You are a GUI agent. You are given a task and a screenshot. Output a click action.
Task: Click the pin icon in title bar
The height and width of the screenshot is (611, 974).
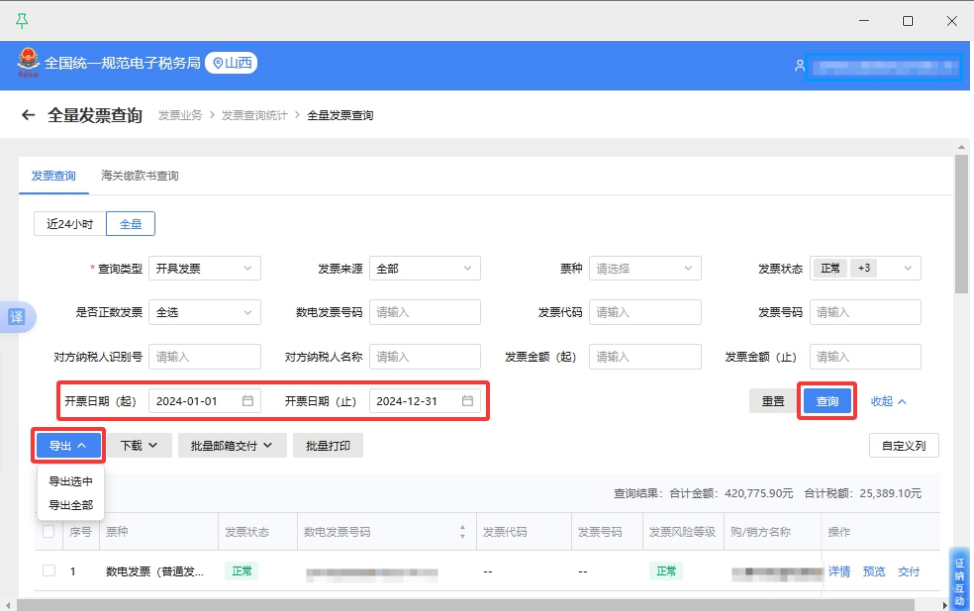[22, 20]
